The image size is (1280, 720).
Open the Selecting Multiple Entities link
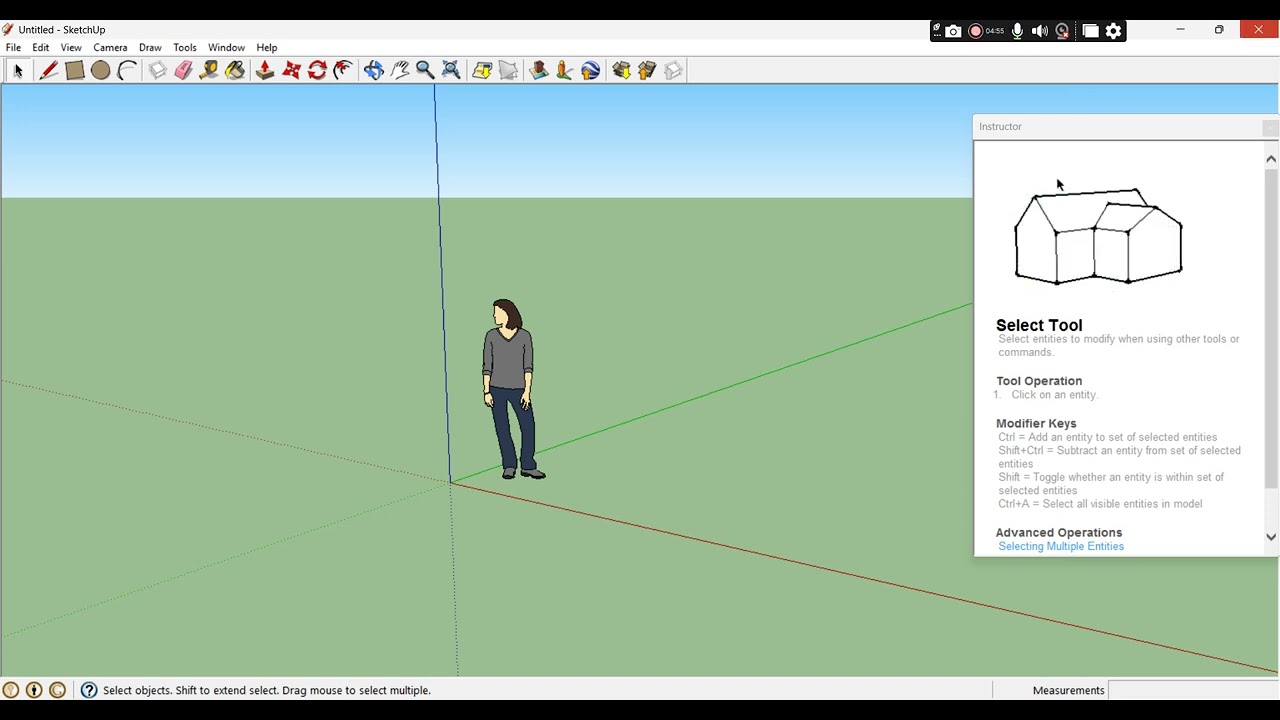tap(1061, 546)
